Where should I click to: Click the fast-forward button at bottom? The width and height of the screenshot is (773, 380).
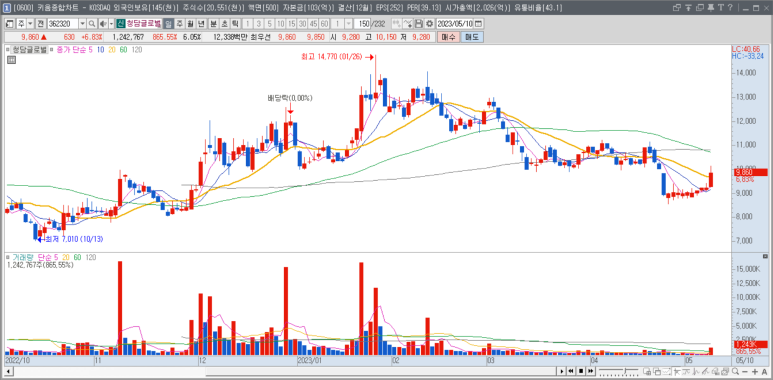(591, 371)
